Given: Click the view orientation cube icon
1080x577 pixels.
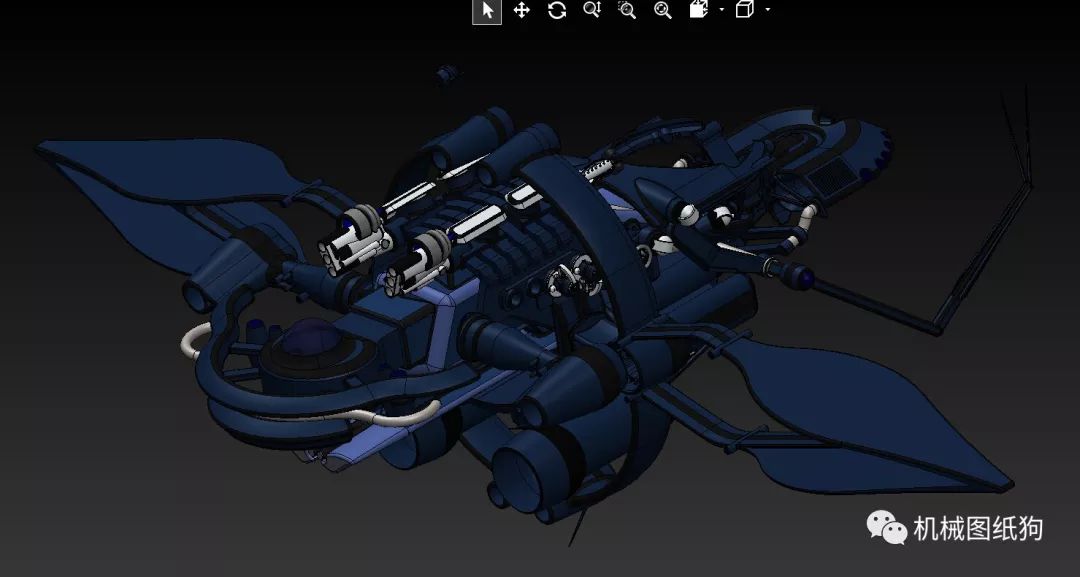Looking at the screenshot, I should (699, 10).
